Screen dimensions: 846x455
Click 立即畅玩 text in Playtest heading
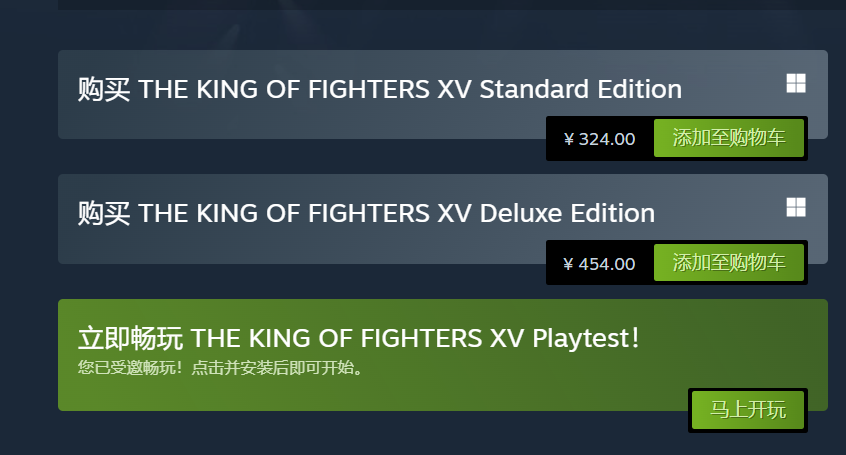(x=131, y=339)
